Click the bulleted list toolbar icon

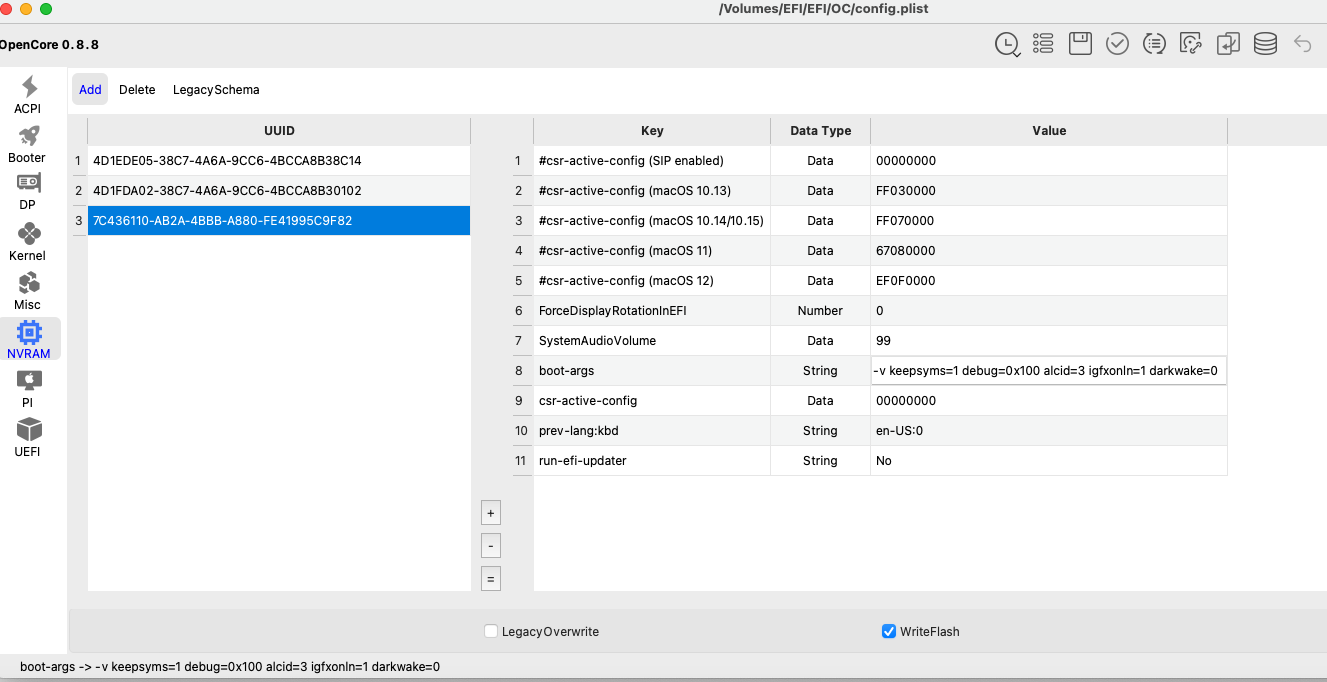coord(1044,44)
